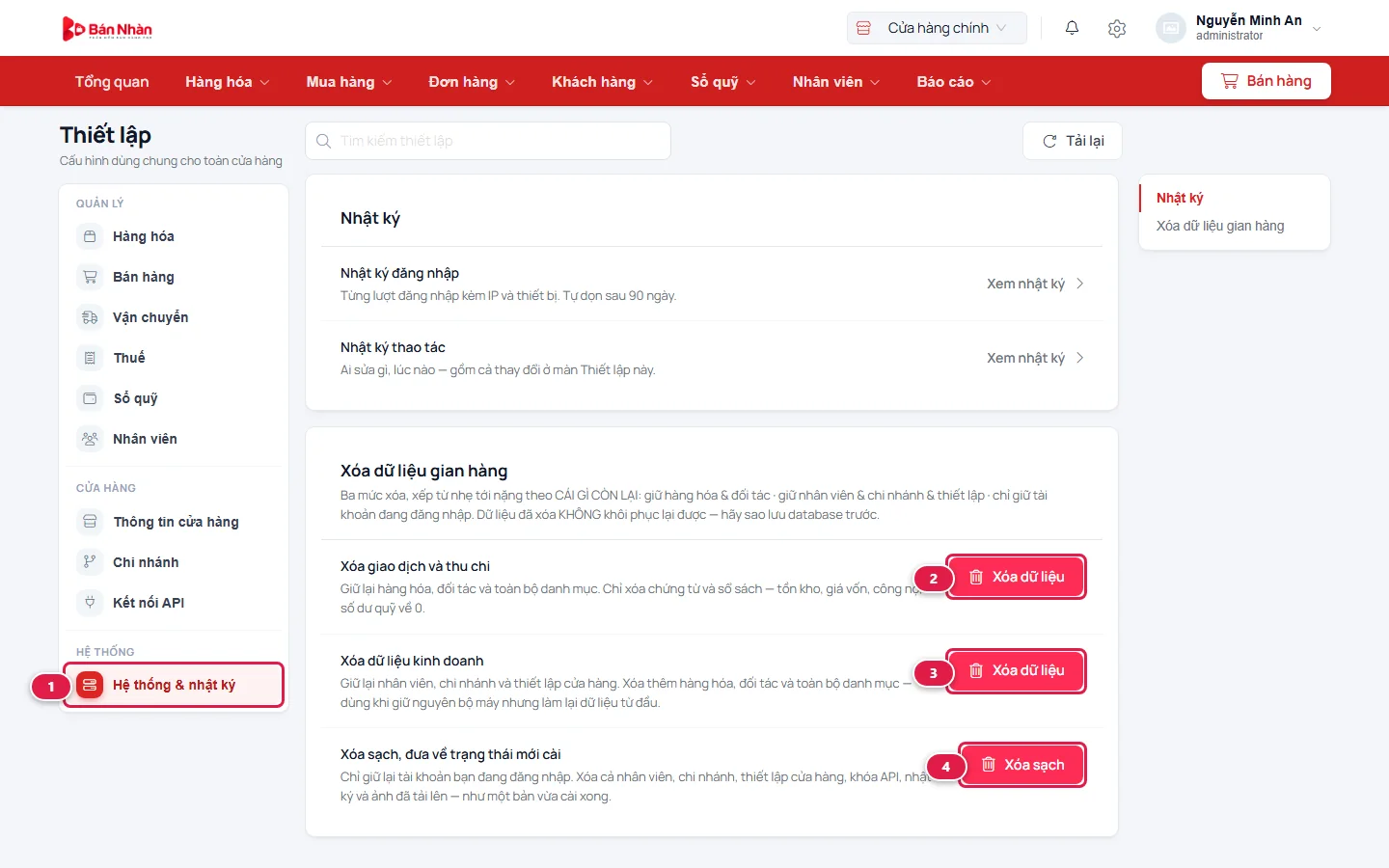Click Xóa dữ liệu for giao dịch và thu chi

pos(1016,577)
